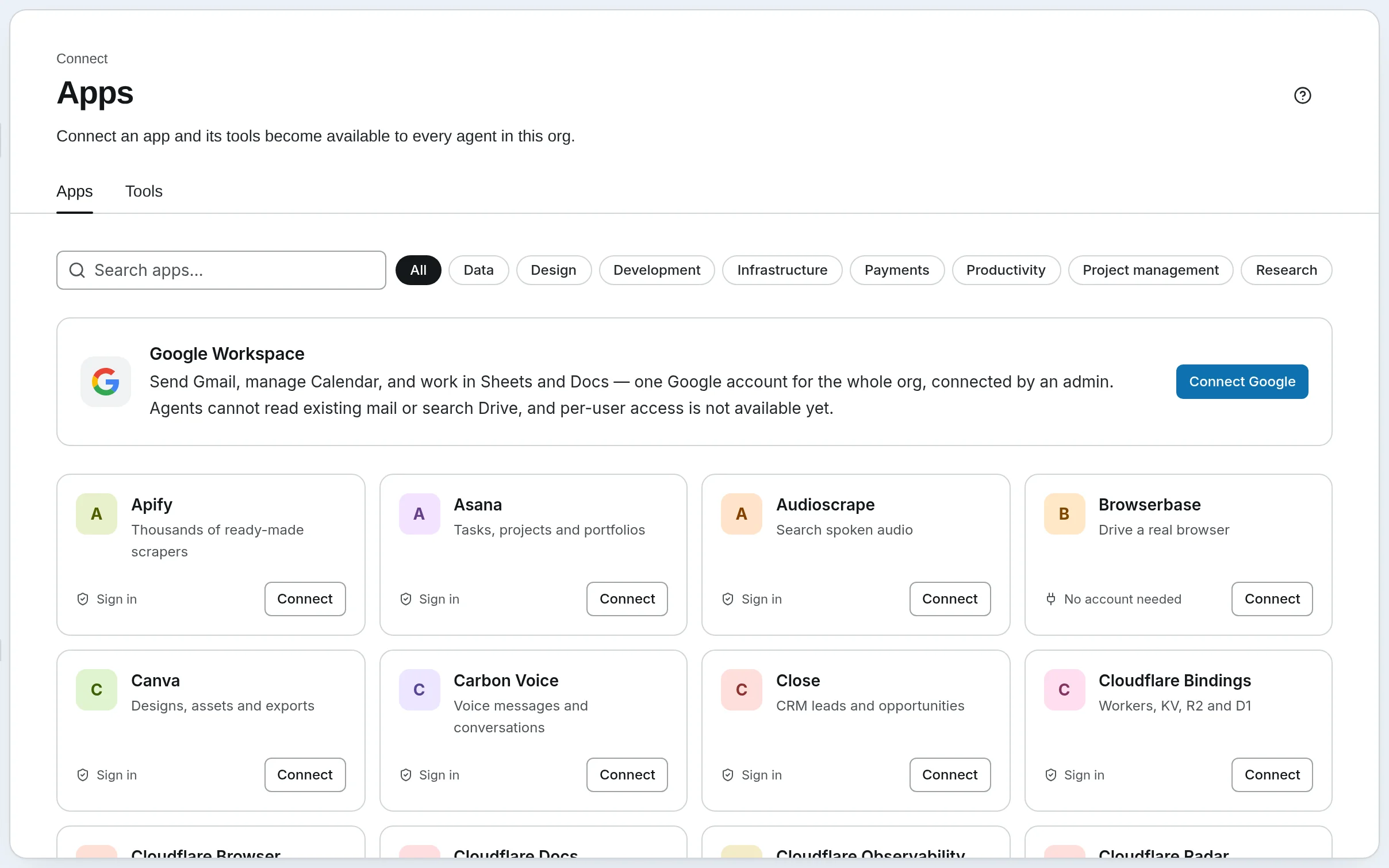
Task: Click the Browserbase letter avatar icon
Action: point(1064,514)
